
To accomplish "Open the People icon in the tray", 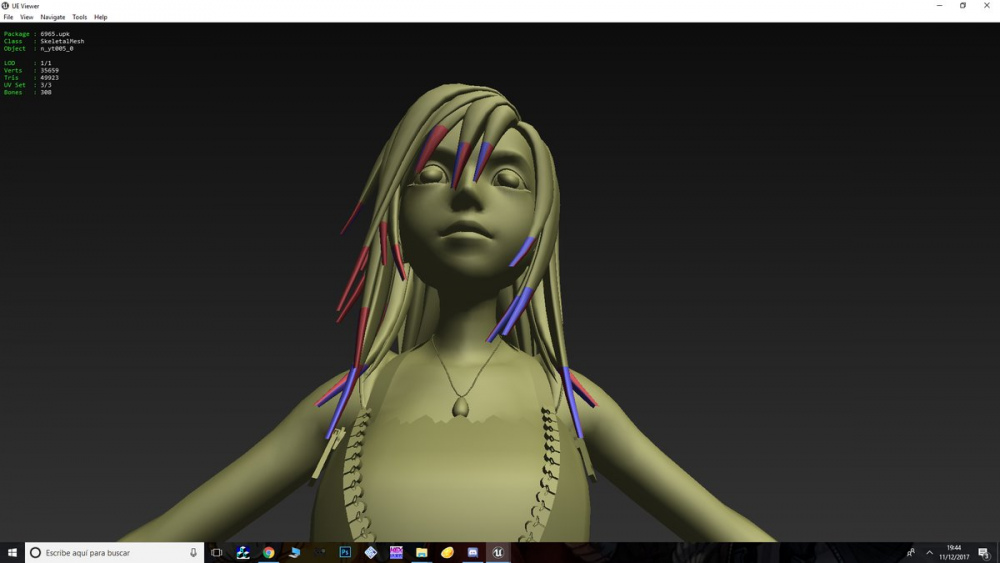I will tap(911, 553).
